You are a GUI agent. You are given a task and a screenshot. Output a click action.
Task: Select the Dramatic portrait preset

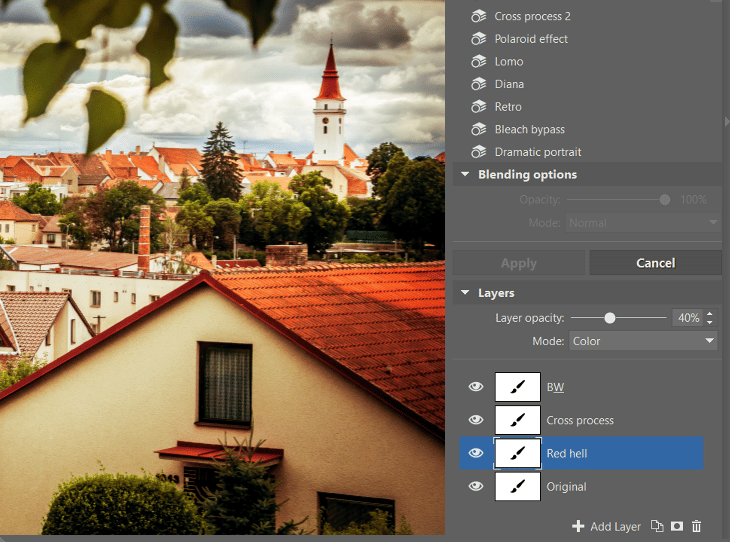point(537,152)
